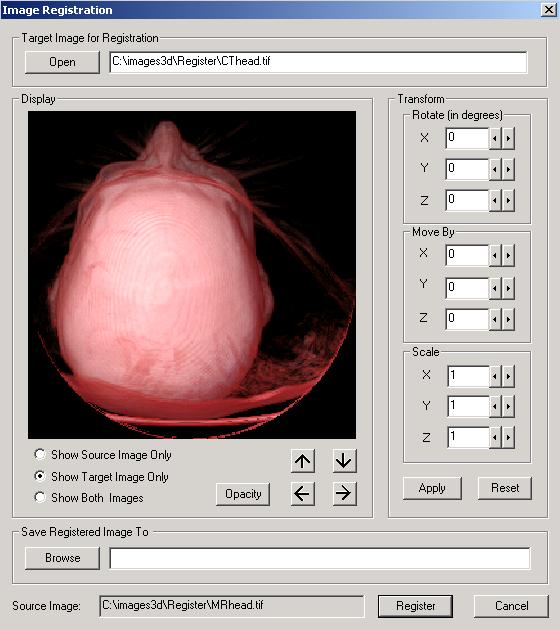
Task: Click the Opacity button
Action: pos(243,494)
